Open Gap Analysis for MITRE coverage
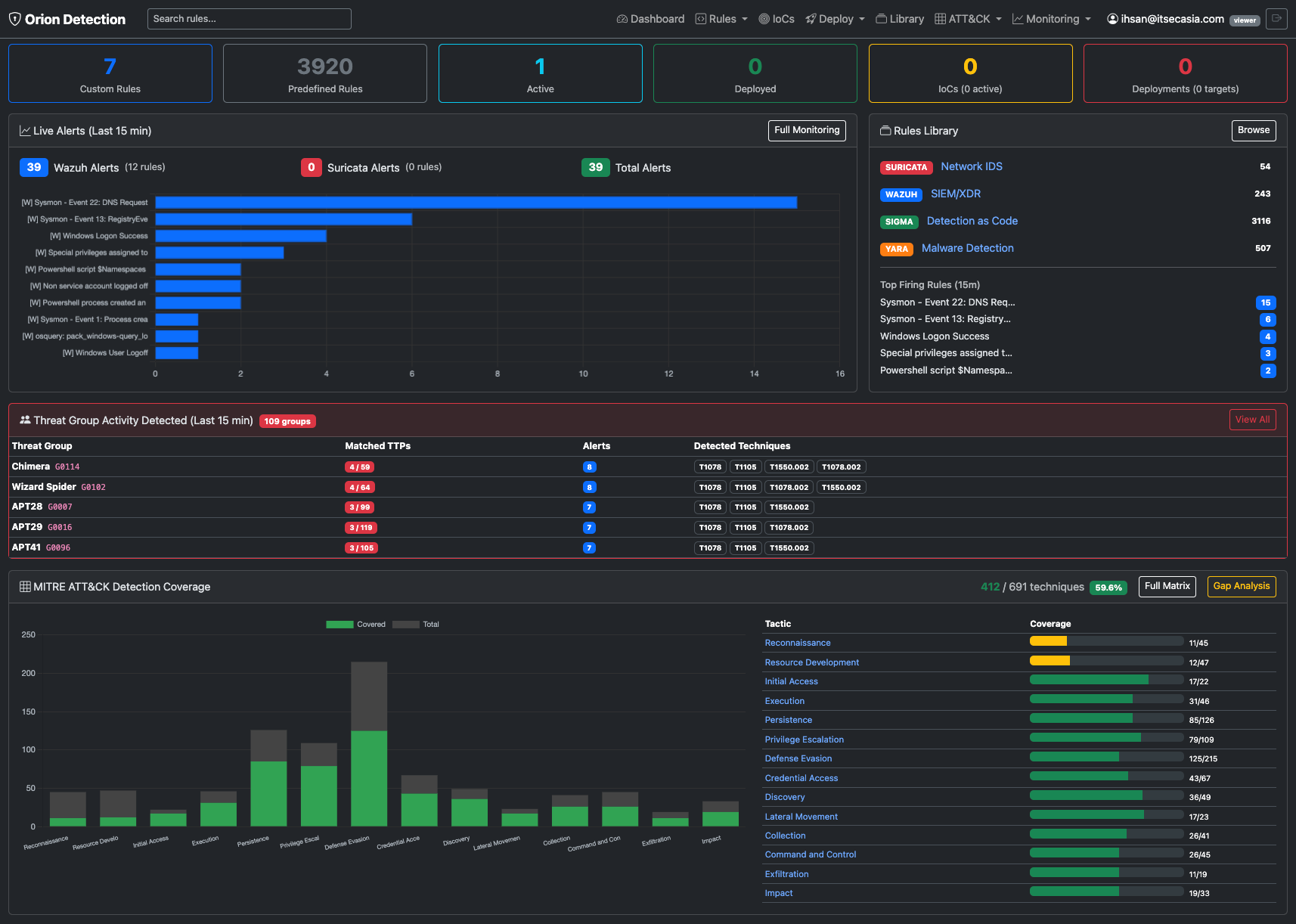The height and width of the screenshot is (924, 1296). tap(1242, 586)
